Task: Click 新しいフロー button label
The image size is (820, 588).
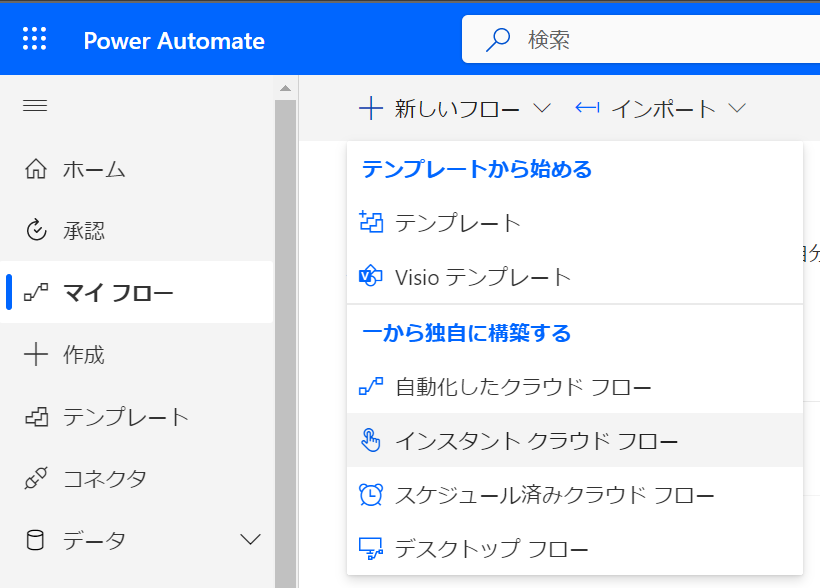Action: (x=457, y=109)
